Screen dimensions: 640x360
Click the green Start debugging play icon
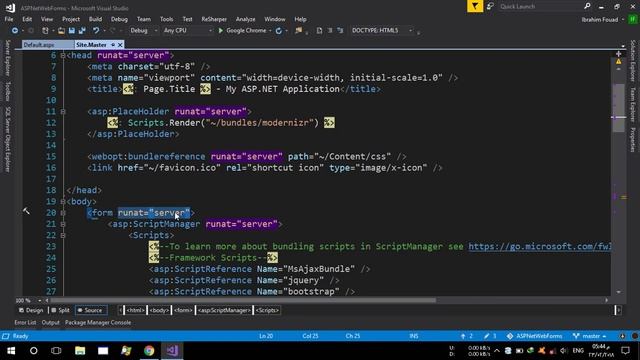(221, 31)
